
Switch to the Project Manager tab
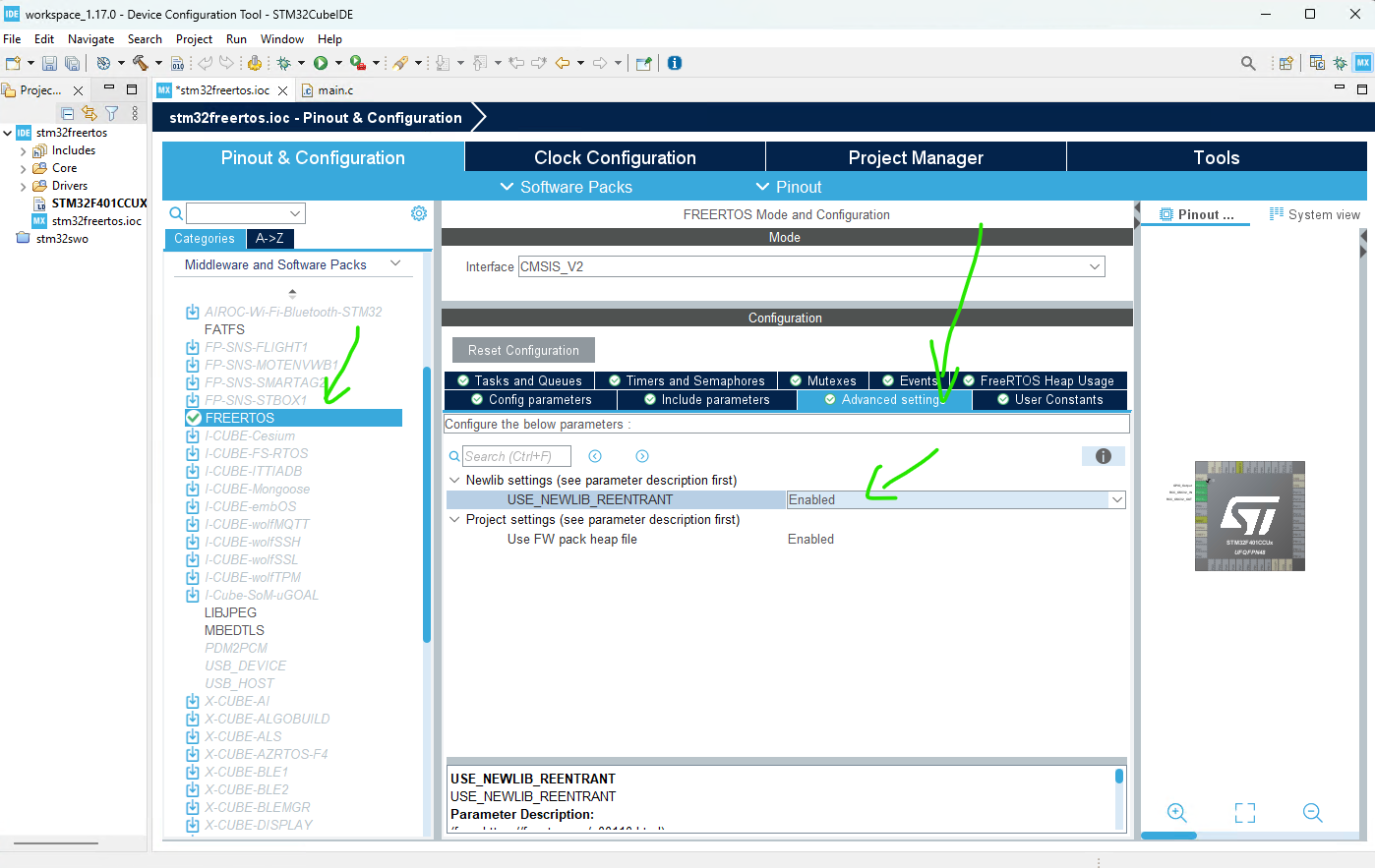click(916, 157)
